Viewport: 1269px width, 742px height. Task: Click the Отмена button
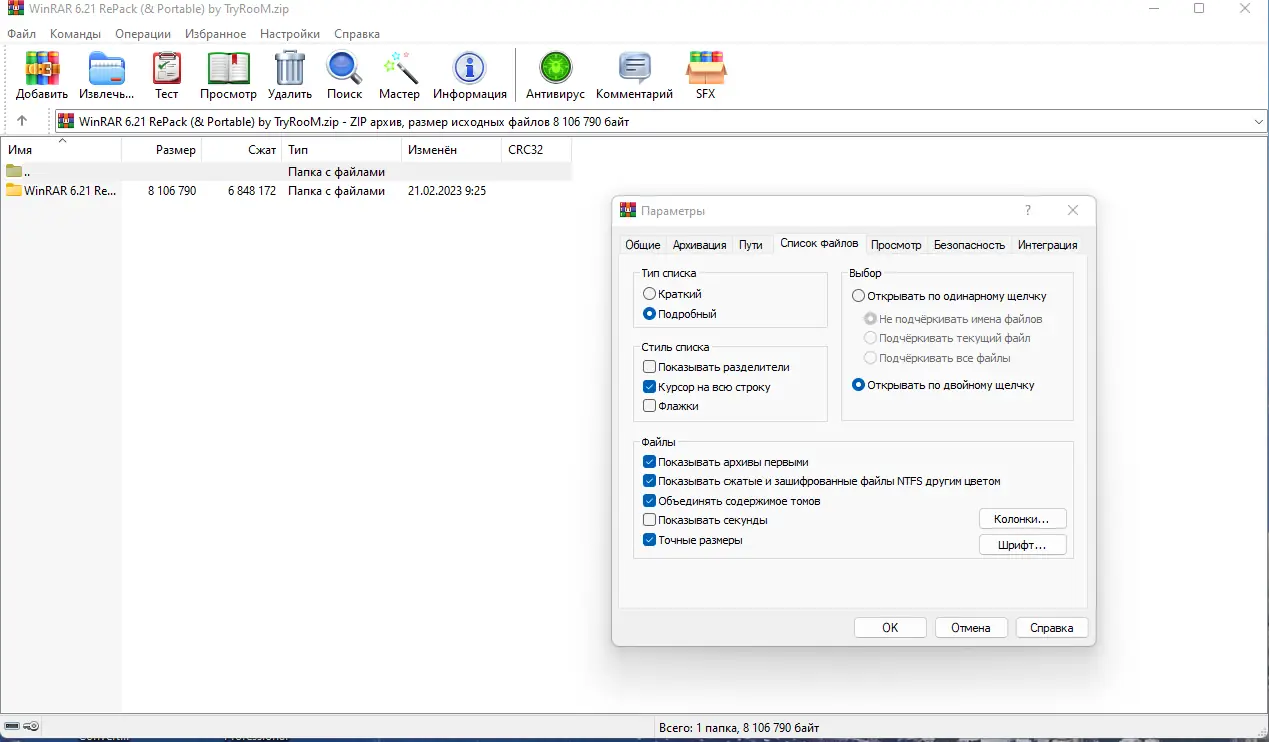[970, 628]
